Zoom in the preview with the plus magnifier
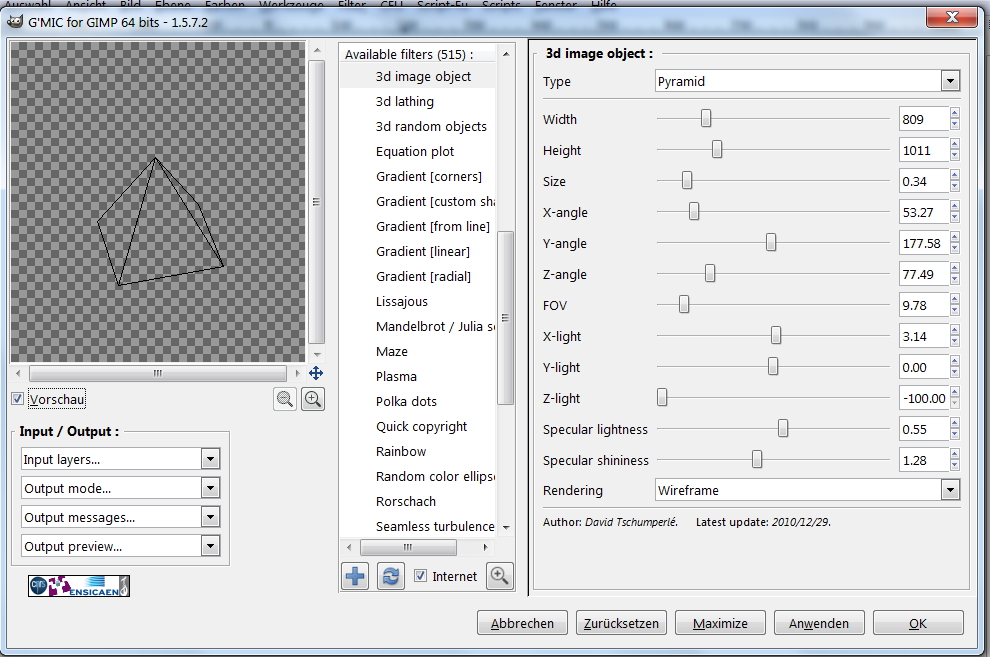 [x=313, y=399]
